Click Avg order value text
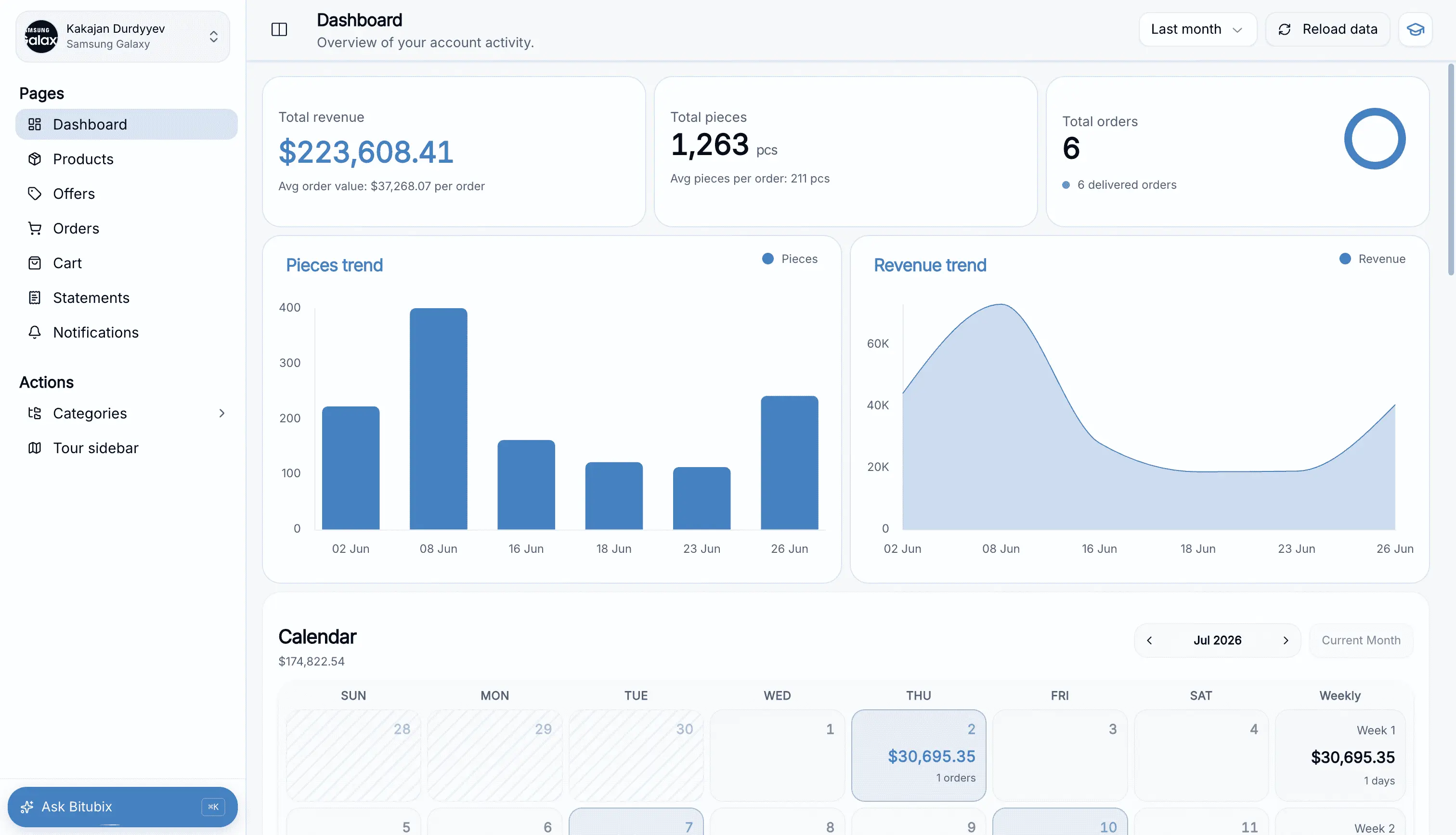Image resolution: width=1456 pixels, height=835 pixels. (x=381, y=186)
